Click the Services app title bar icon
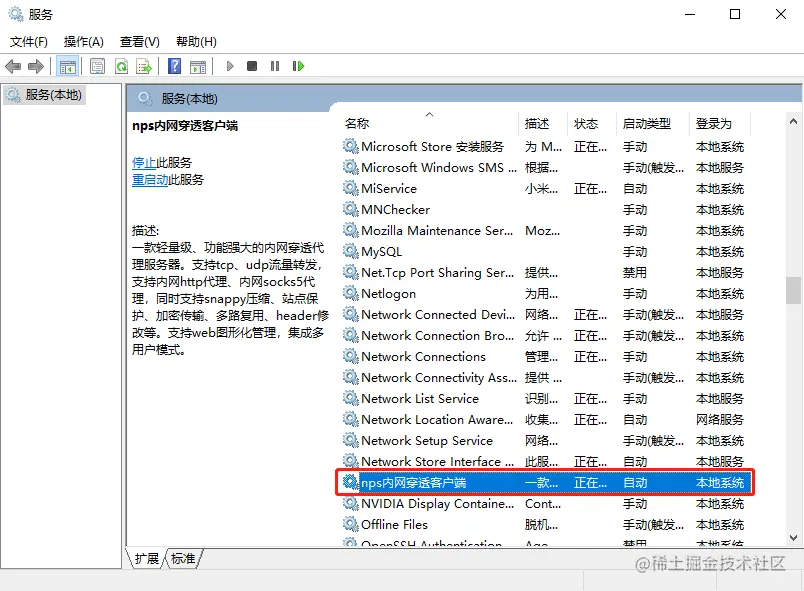The image size is (804, 591). point(16,14)
